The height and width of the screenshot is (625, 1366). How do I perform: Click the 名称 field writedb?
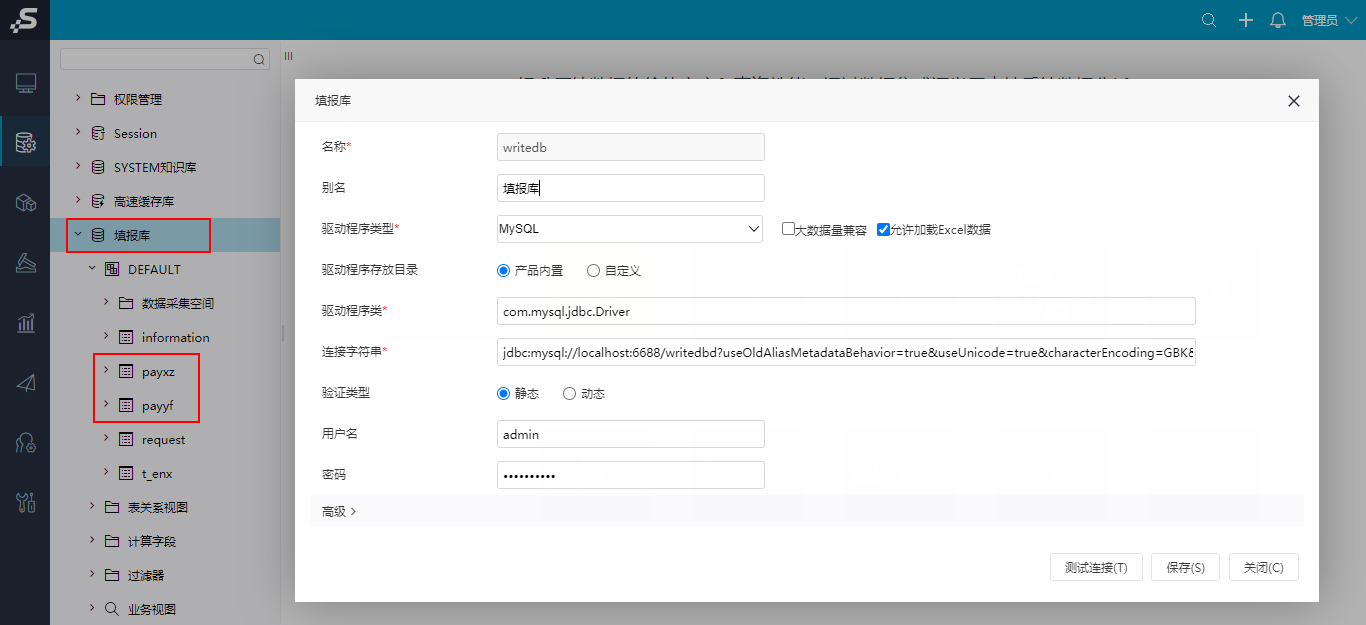click(x=631, y=147)
